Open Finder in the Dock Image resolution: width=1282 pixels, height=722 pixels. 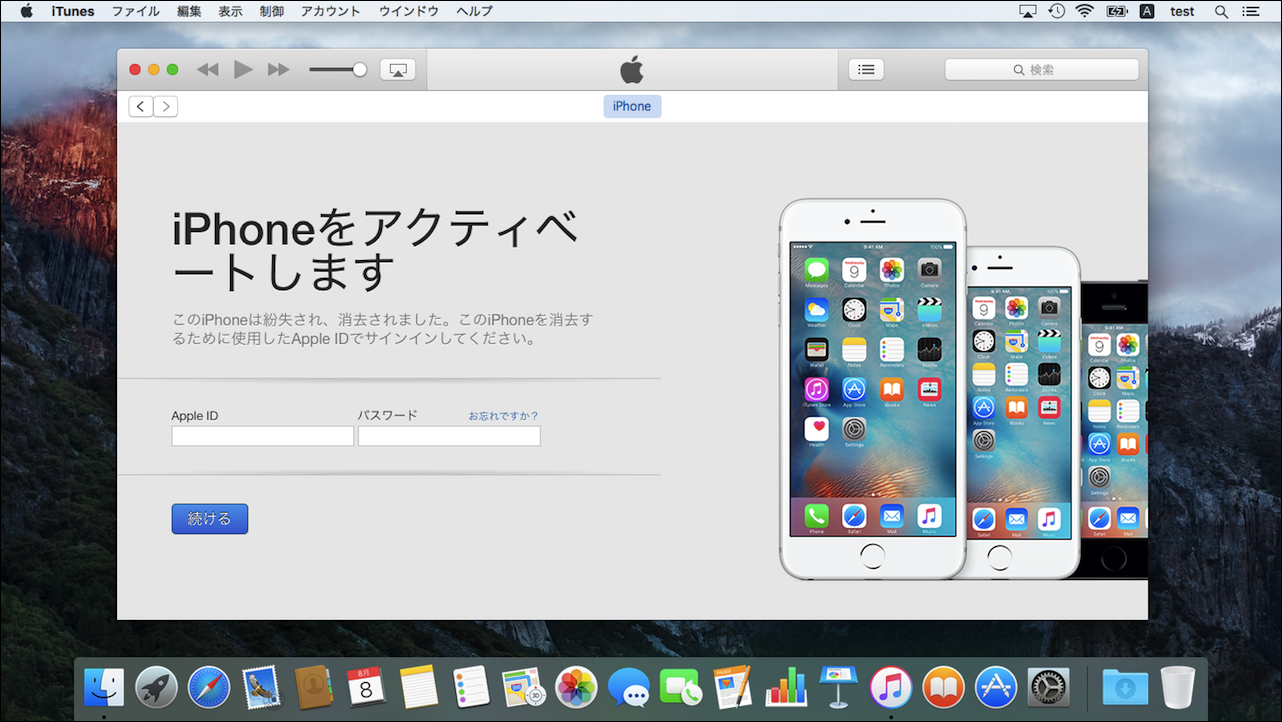point(104,687)
